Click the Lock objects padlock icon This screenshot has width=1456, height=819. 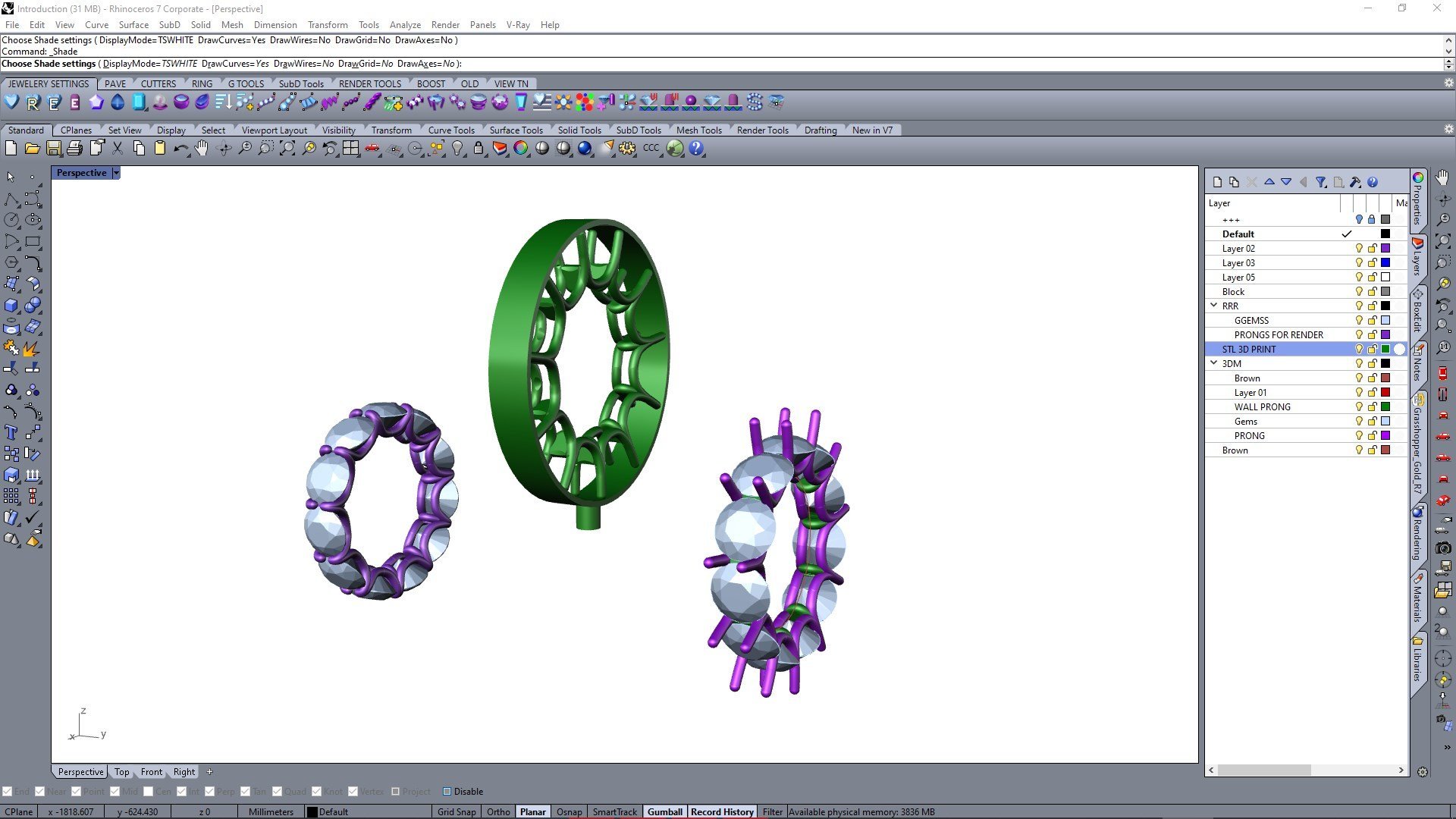tap(479, 149)
